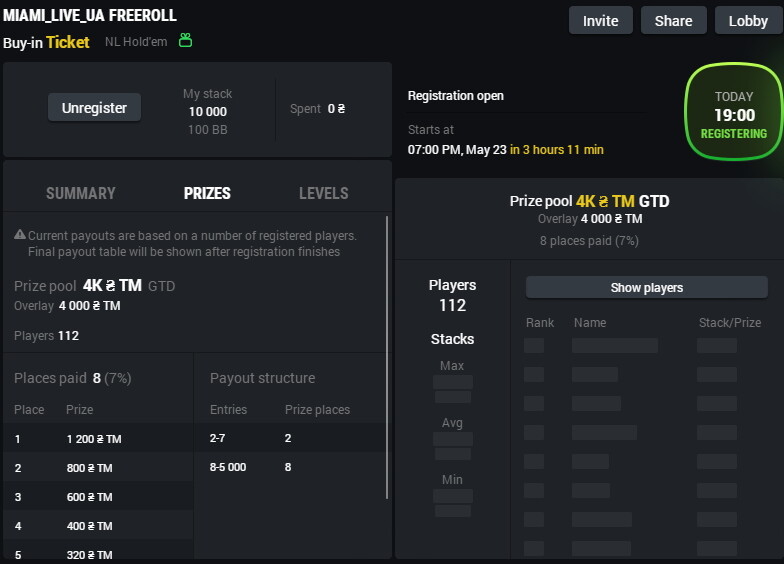Click the green gift ticket icon
Screen dimensions: 784x564
point(186,40)
